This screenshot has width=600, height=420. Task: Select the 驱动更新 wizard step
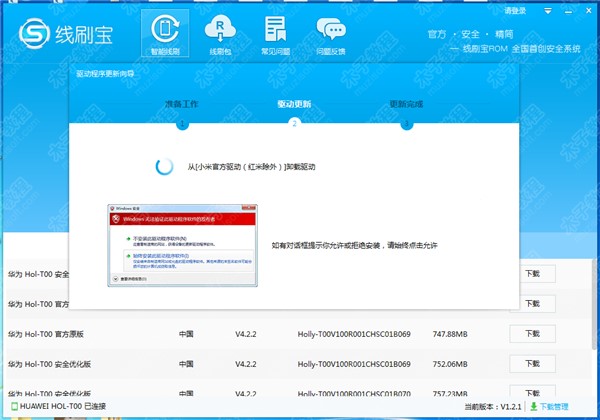(x=294, y=103)
